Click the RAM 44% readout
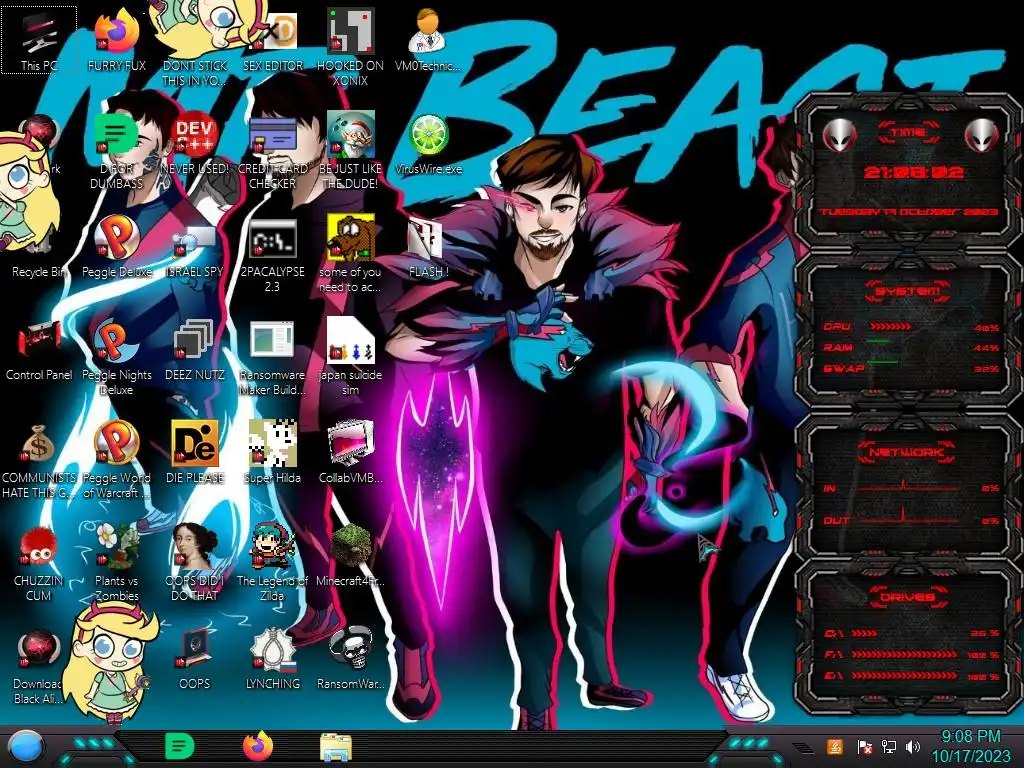This screenshot has width=1024, height=768. [x=986, y=348]
